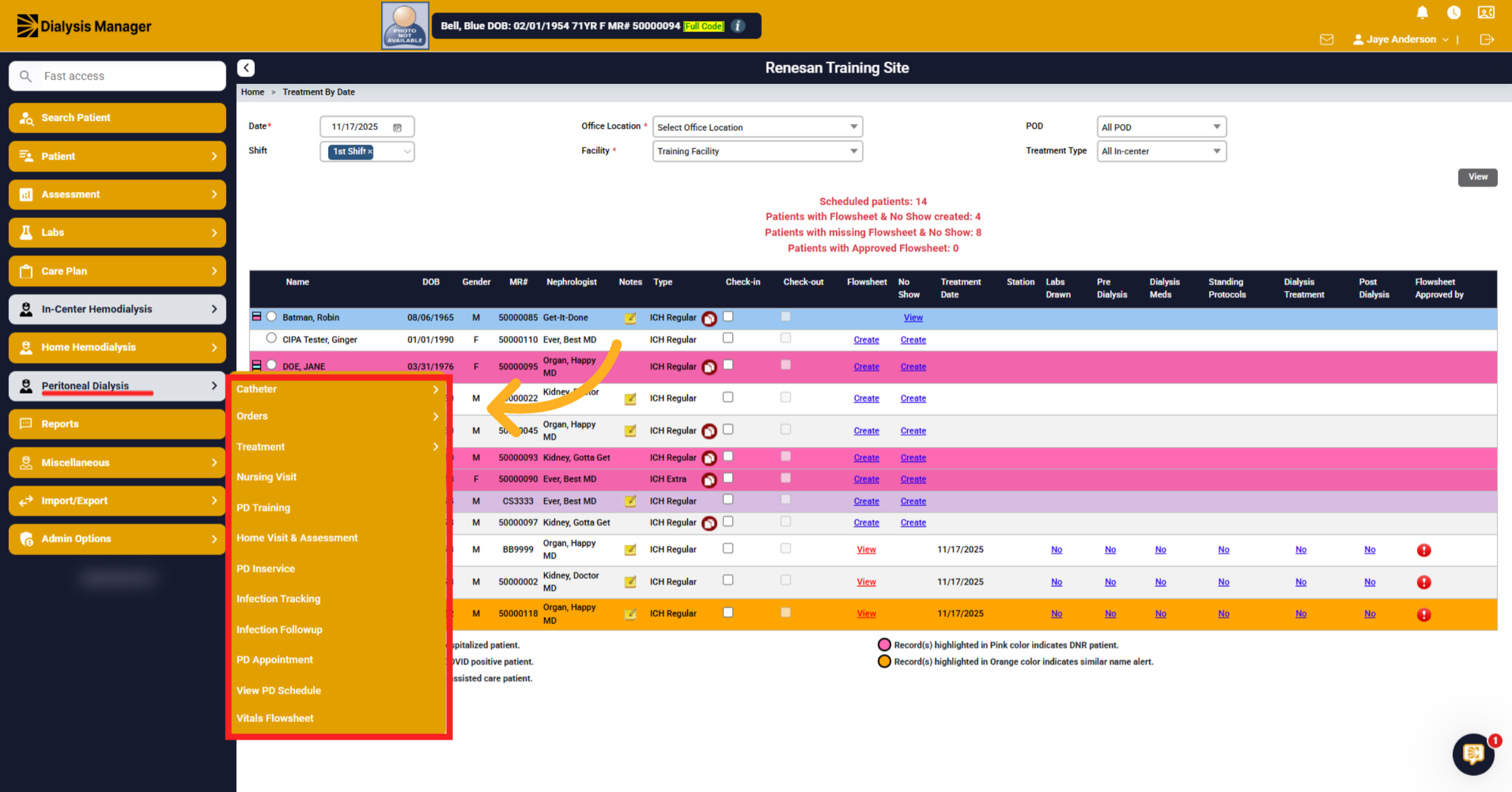
Task: Select radio button for DOE, JANE
Action: 272,365
